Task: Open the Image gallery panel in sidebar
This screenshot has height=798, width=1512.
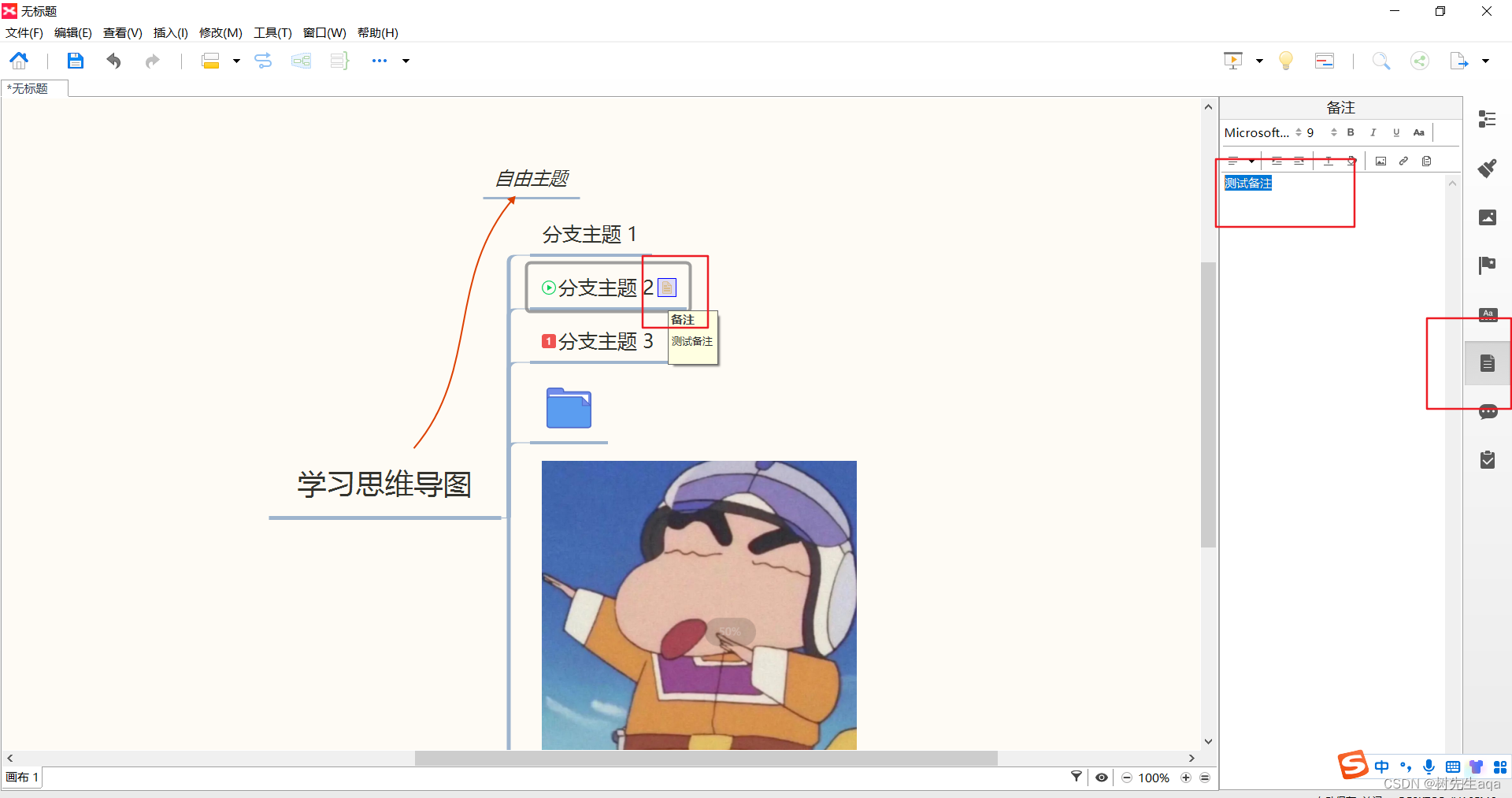Action: [x=1487, y=217]
